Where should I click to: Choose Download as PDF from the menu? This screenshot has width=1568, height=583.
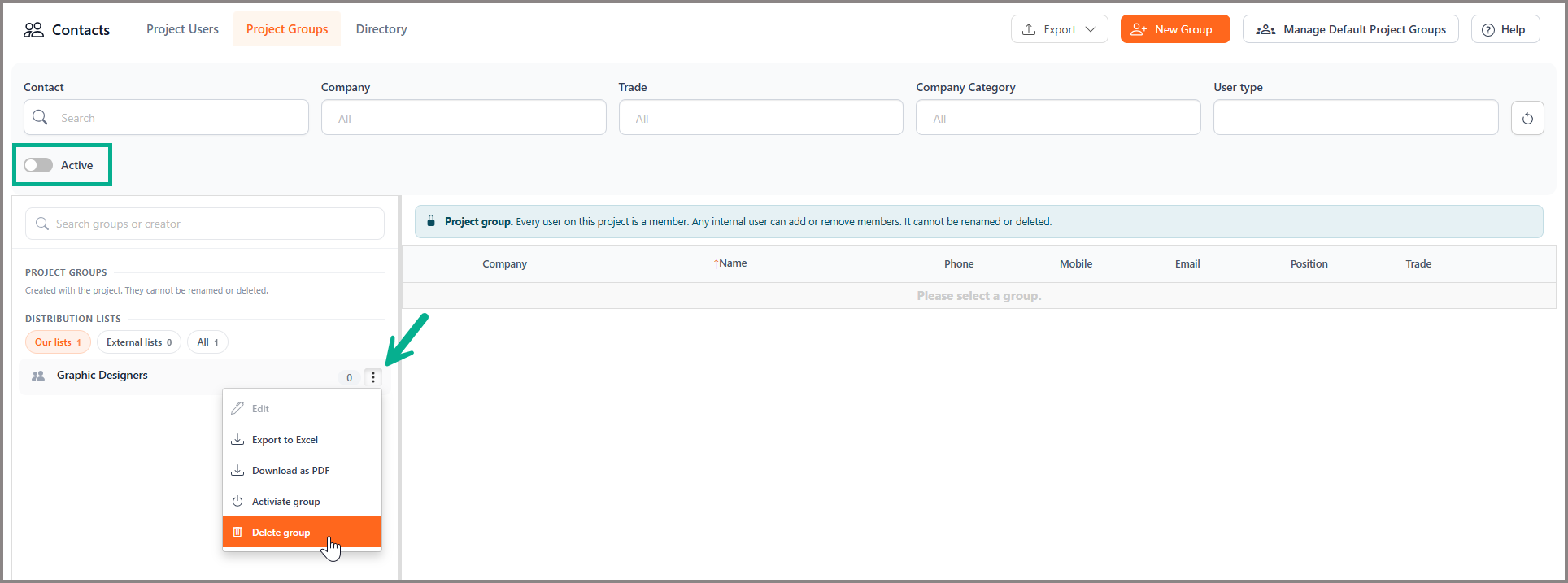coord(302,470)
